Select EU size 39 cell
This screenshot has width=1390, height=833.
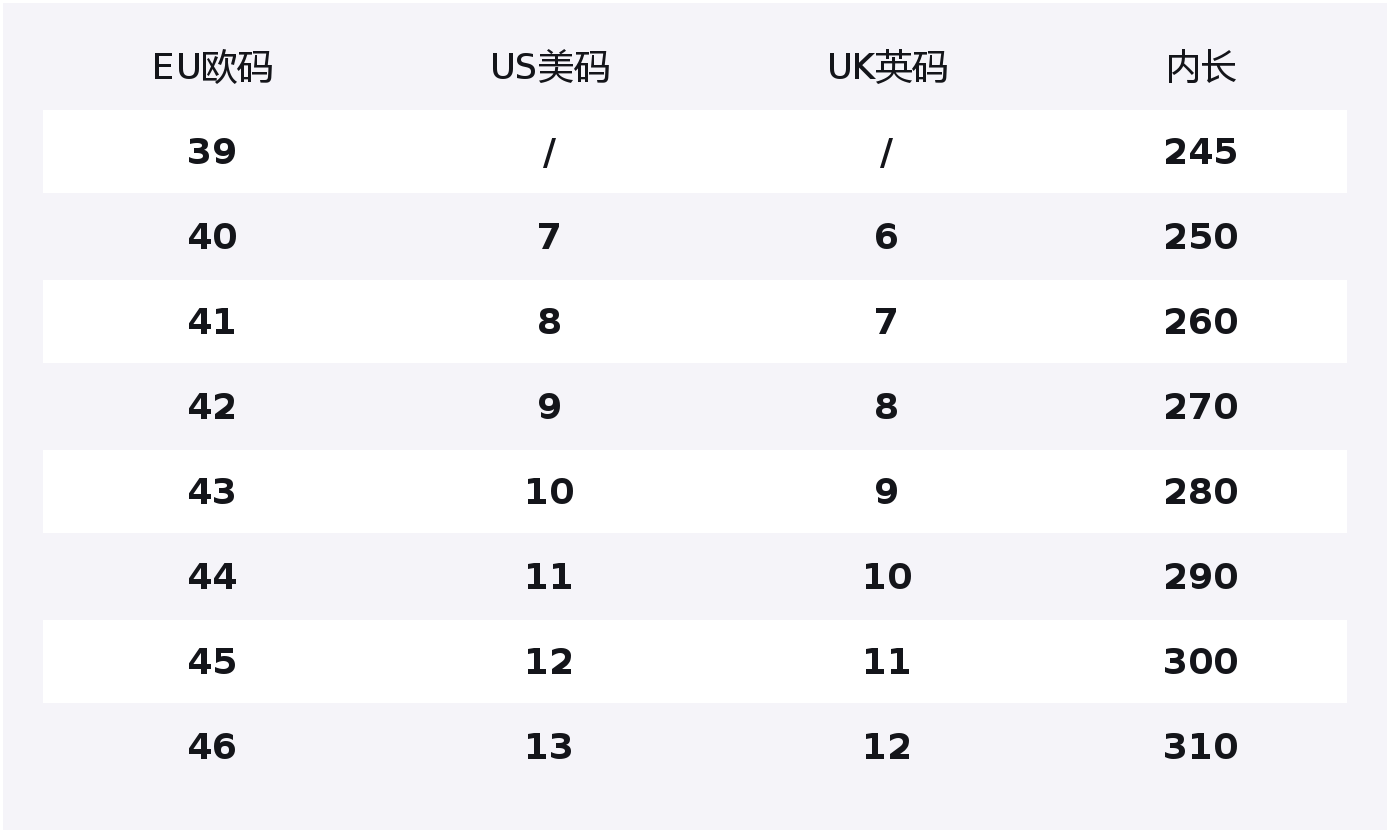point(212,152)
